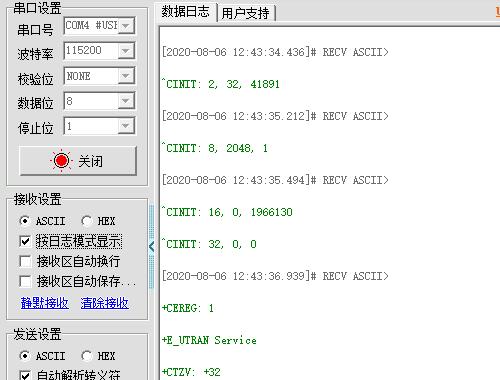The width and height of the screenshot is (500, 380).
Task: Click timestamp 12:43:35.212 RECV line
Action: coord(275,116)
